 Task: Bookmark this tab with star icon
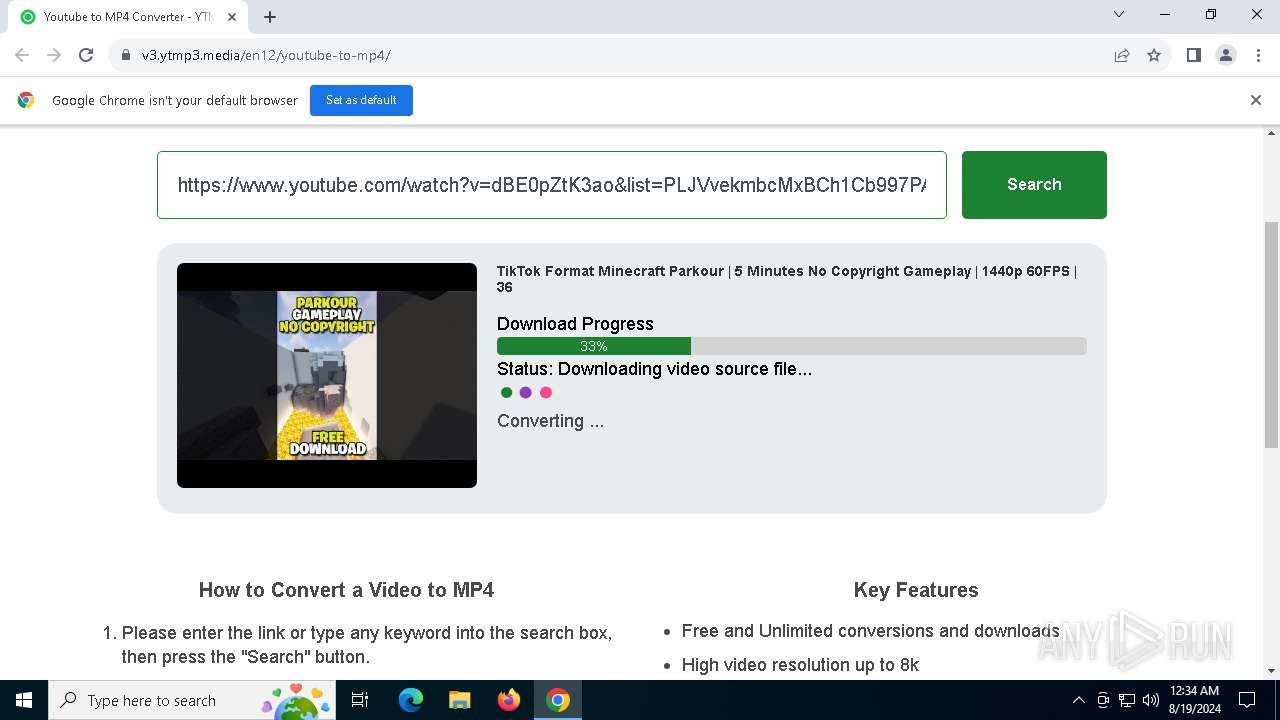tap(1154, 55)
